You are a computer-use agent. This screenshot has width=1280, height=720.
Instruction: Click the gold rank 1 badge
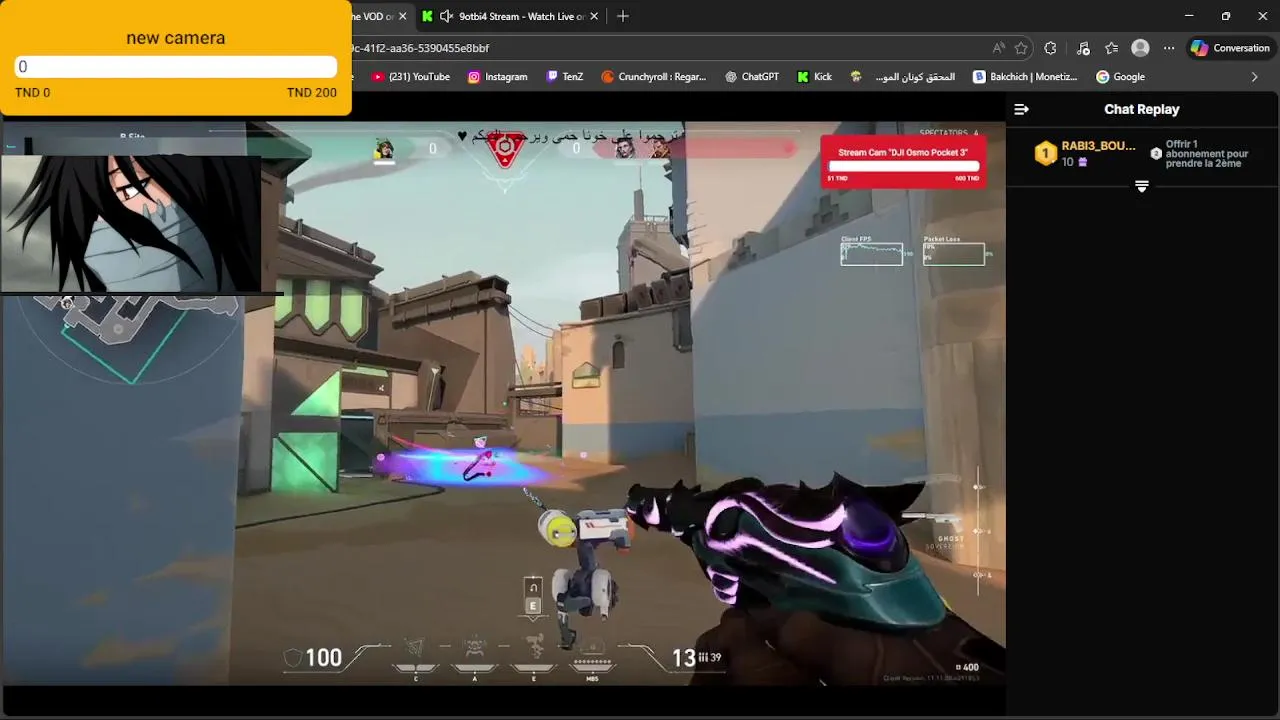click(1045, 153)
